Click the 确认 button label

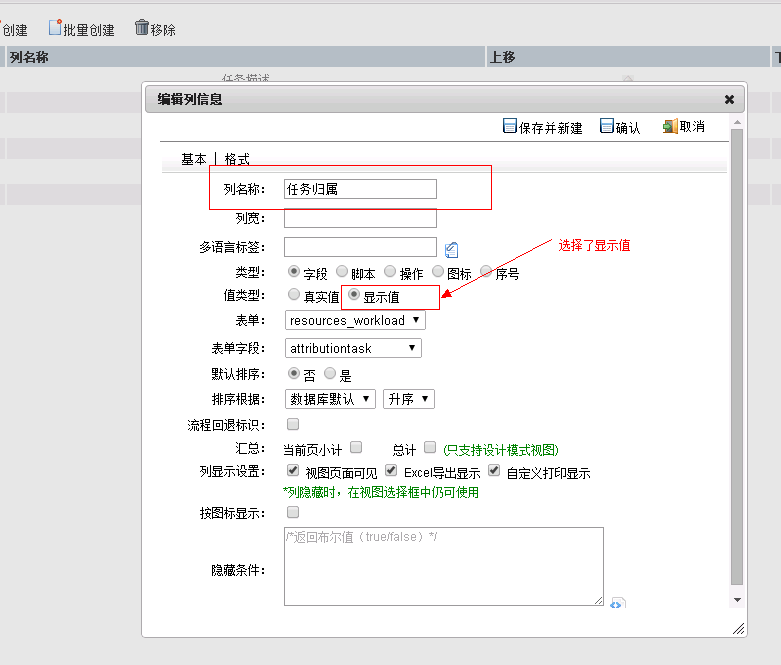(x=628, y=128)
